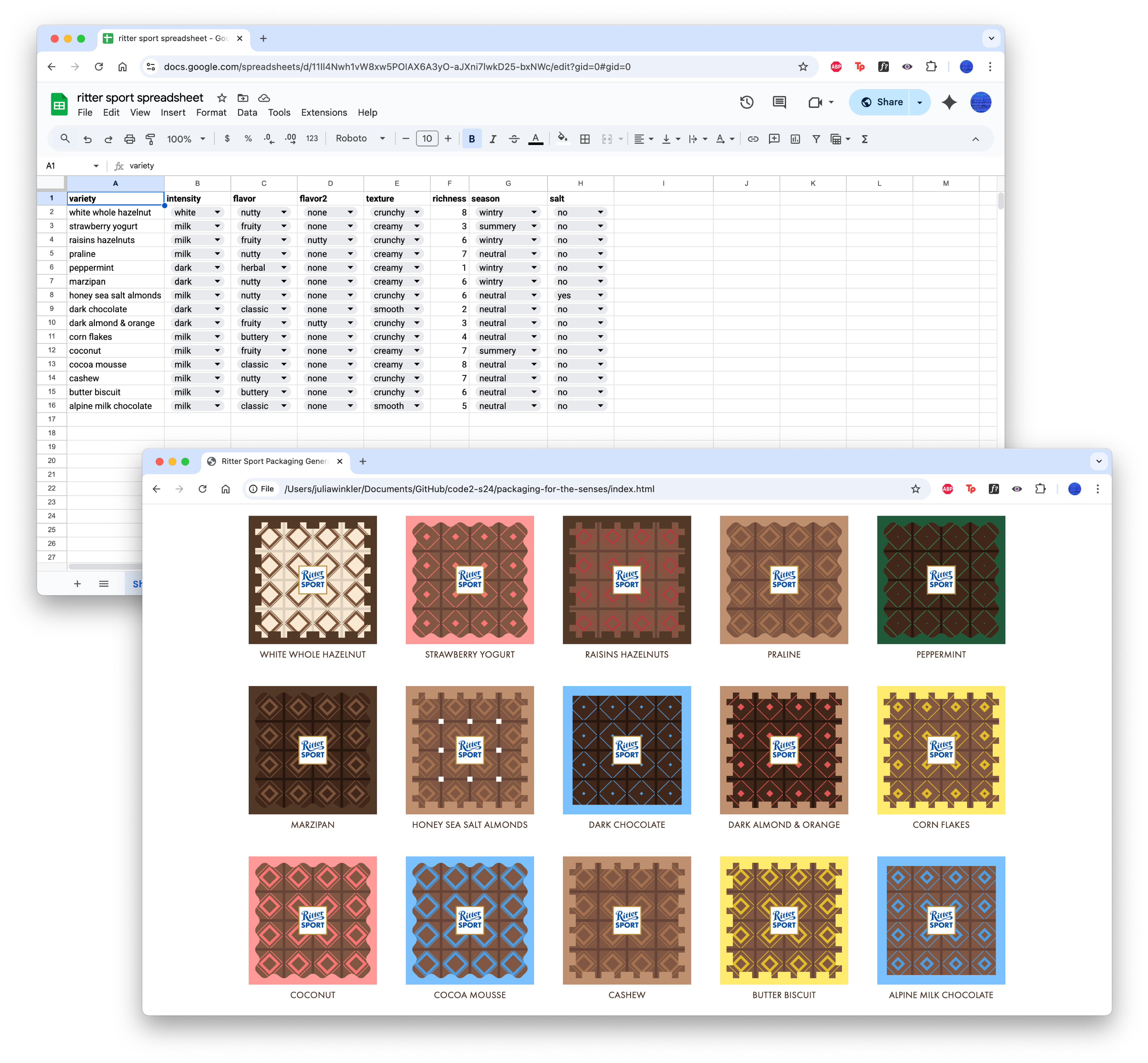
Task: Open the Extensions menu in Sheets
Action: 324,113
